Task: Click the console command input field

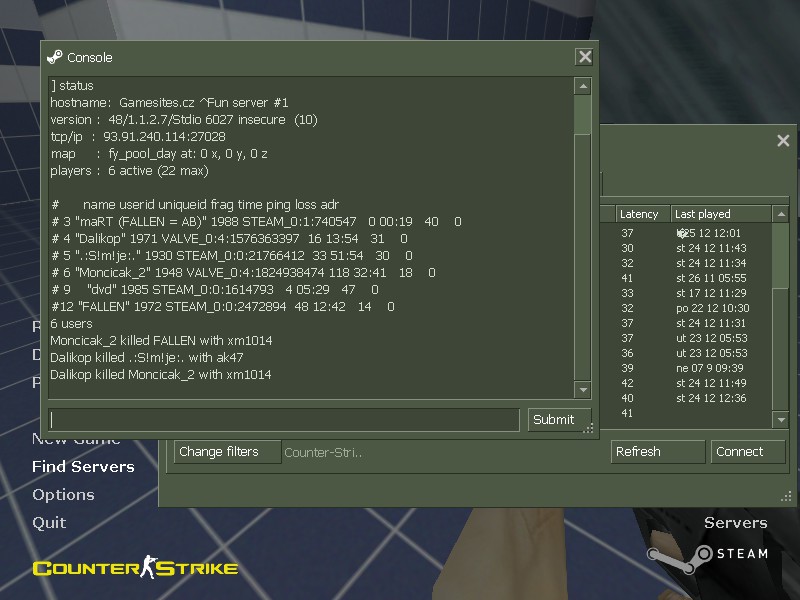Action: (x=284, y=420)
